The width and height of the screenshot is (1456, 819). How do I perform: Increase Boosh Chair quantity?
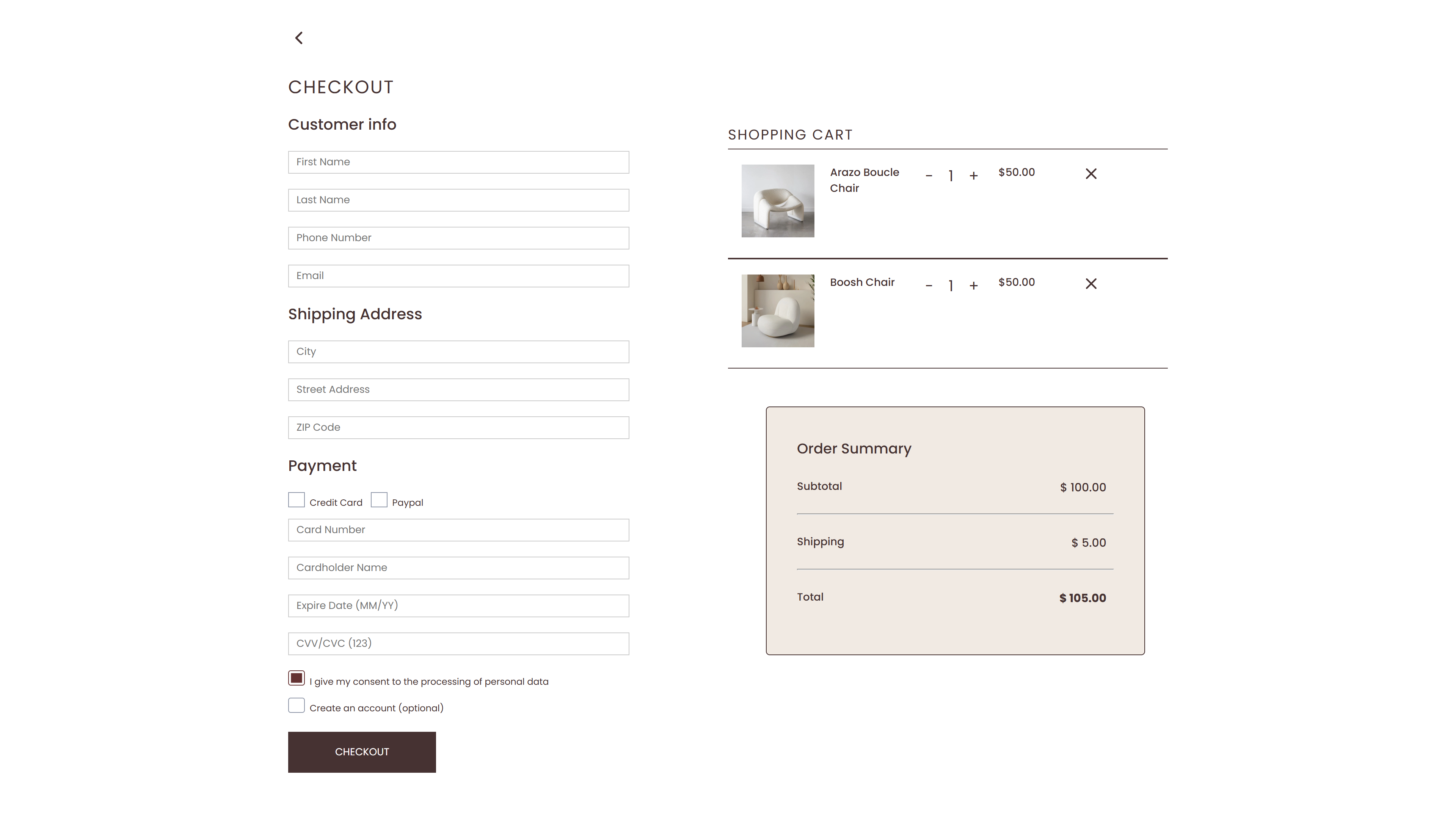[x=973, y=286]
